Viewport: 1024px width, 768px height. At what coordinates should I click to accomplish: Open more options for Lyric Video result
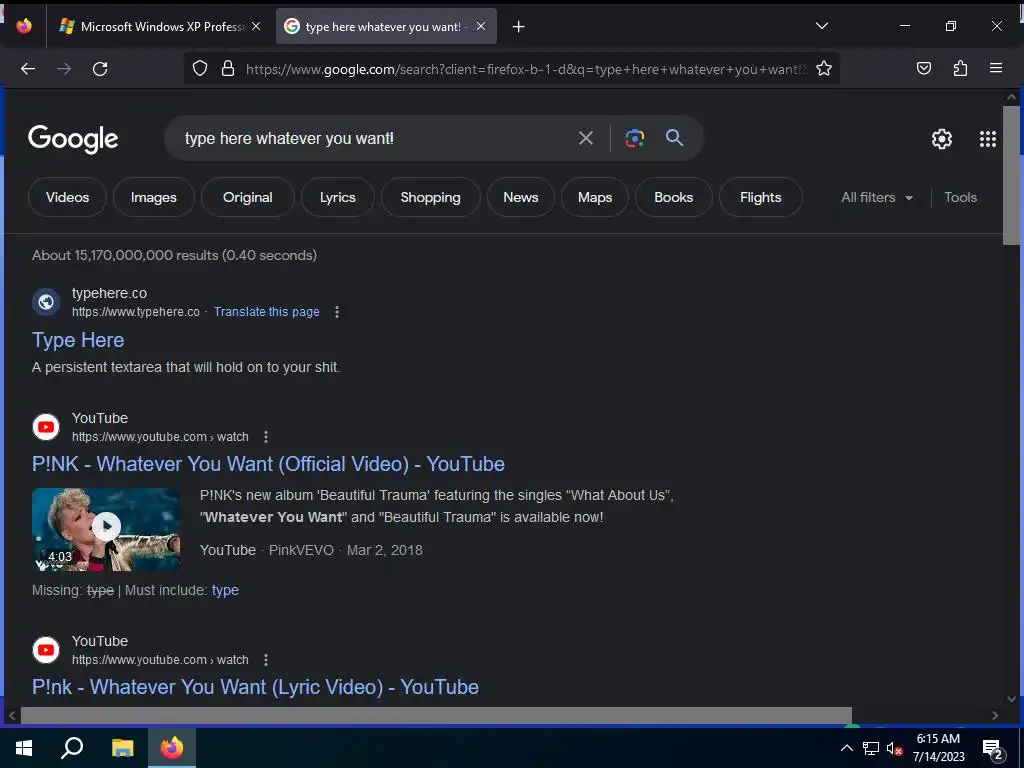[x=266, y=660]
